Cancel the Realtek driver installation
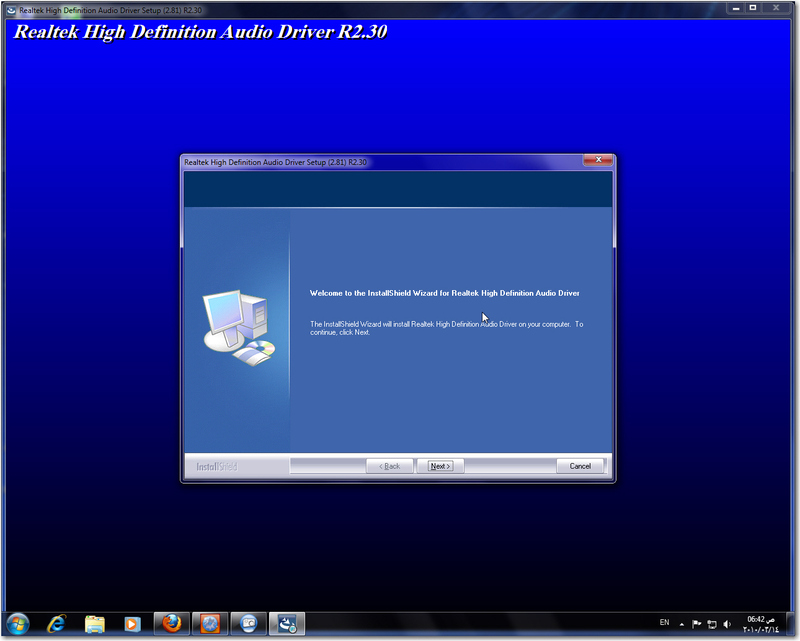 pyautogui.click(x=580, y=466)
